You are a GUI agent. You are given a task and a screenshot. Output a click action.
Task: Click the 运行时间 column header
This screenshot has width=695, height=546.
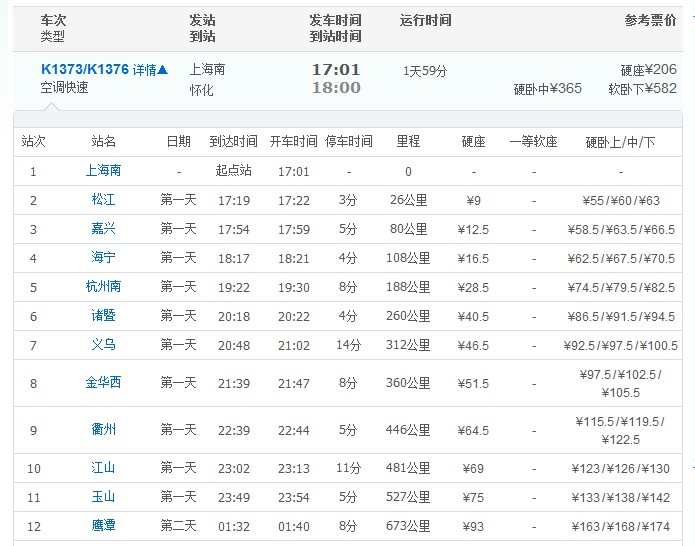tap(425, 21)
